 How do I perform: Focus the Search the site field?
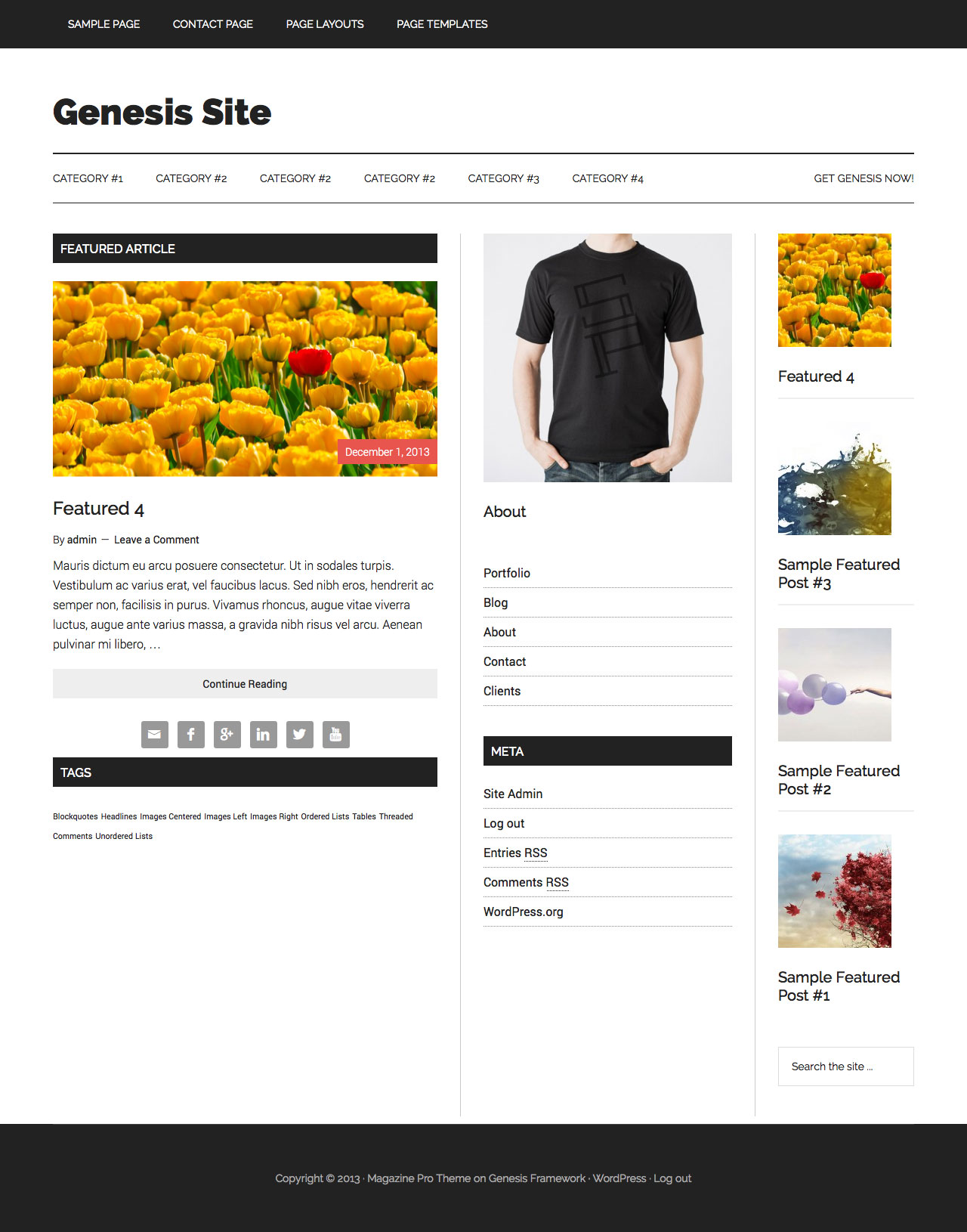(x=846, y=1066)
